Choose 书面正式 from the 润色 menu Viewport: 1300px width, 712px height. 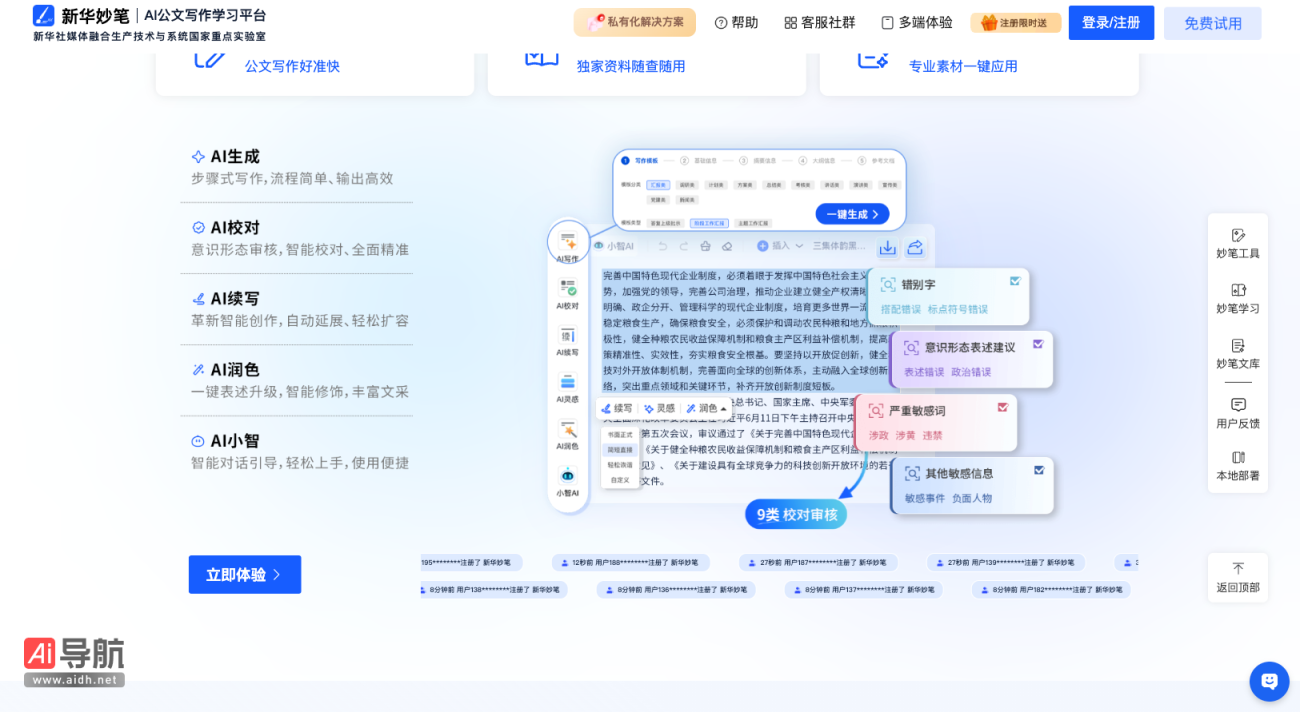[620, 435]
